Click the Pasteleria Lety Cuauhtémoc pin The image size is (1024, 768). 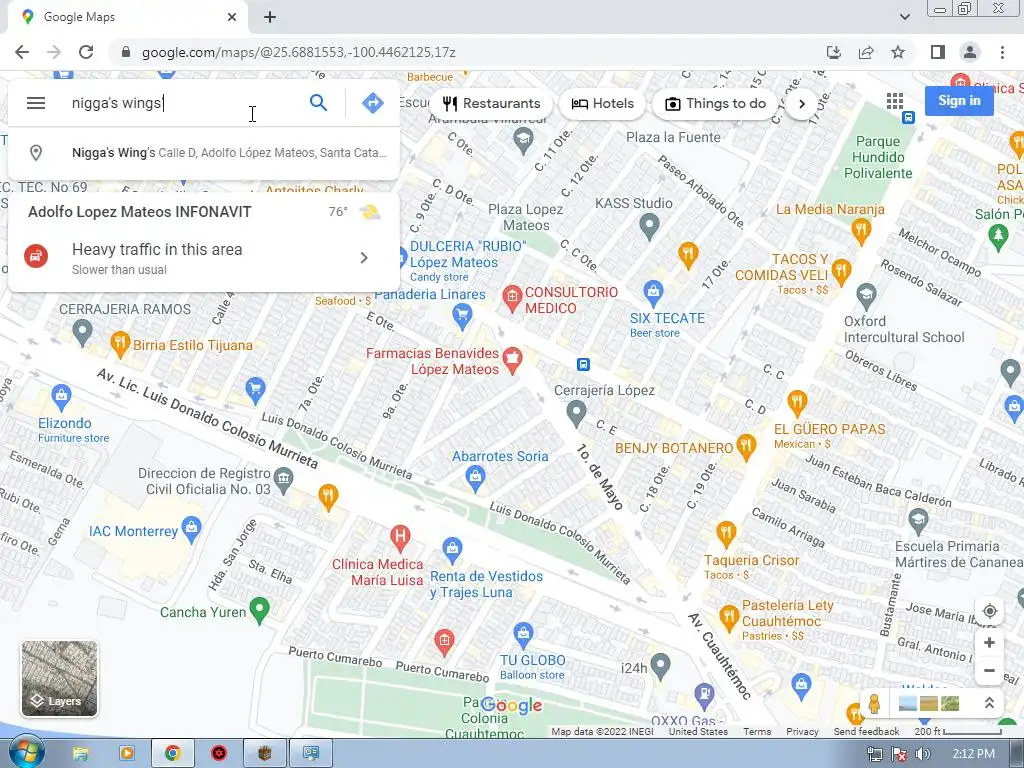728,617
